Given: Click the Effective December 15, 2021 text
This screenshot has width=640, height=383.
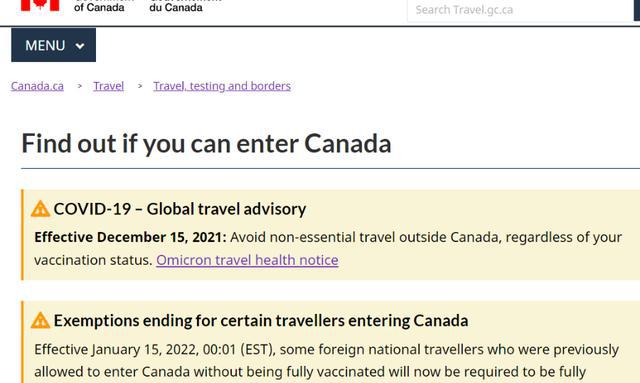Looking at the screenshot, I should pos(130,237).
